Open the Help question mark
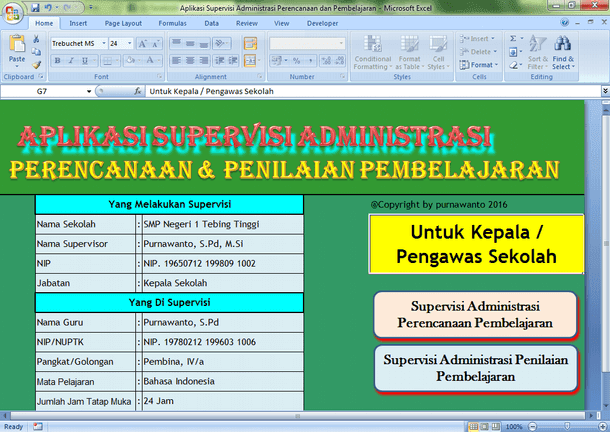The height and width of the screenshot is (432, 610). [x=564, y=23]
